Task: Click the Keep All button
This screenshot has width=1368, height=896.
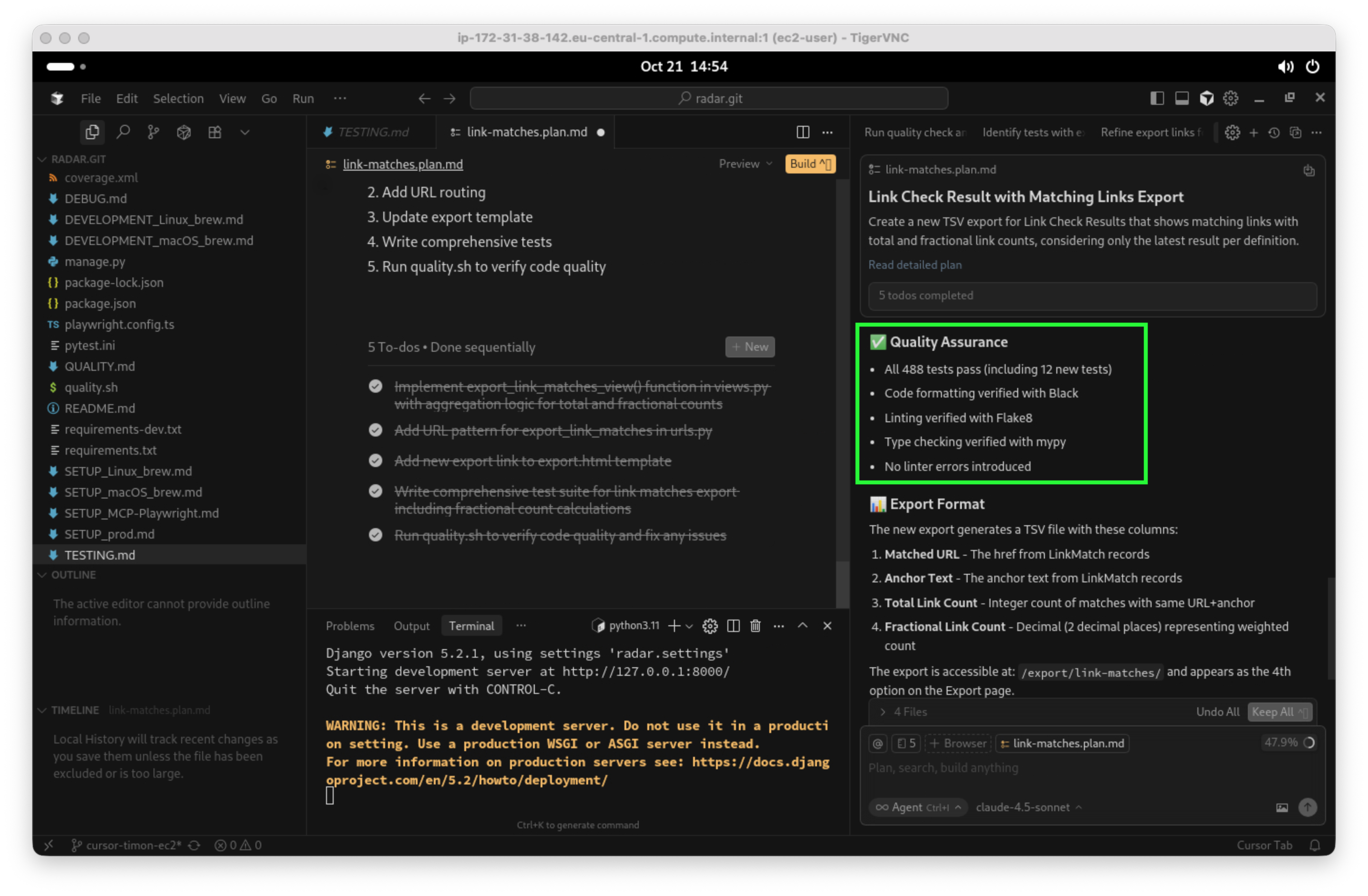Action: pos(1279,712)
